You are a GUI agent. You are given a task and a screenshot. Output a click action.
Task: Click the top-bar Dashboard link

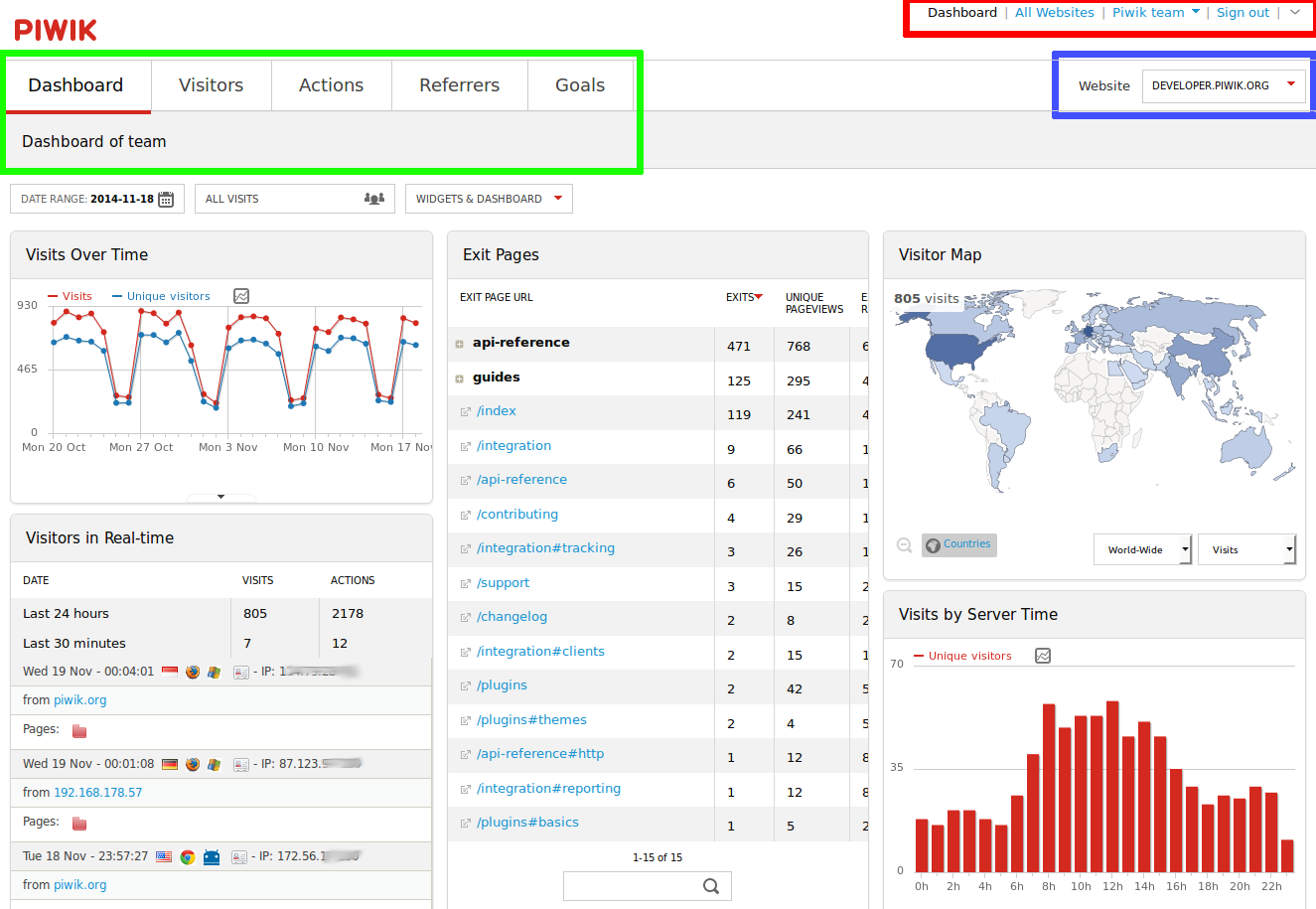962,13
